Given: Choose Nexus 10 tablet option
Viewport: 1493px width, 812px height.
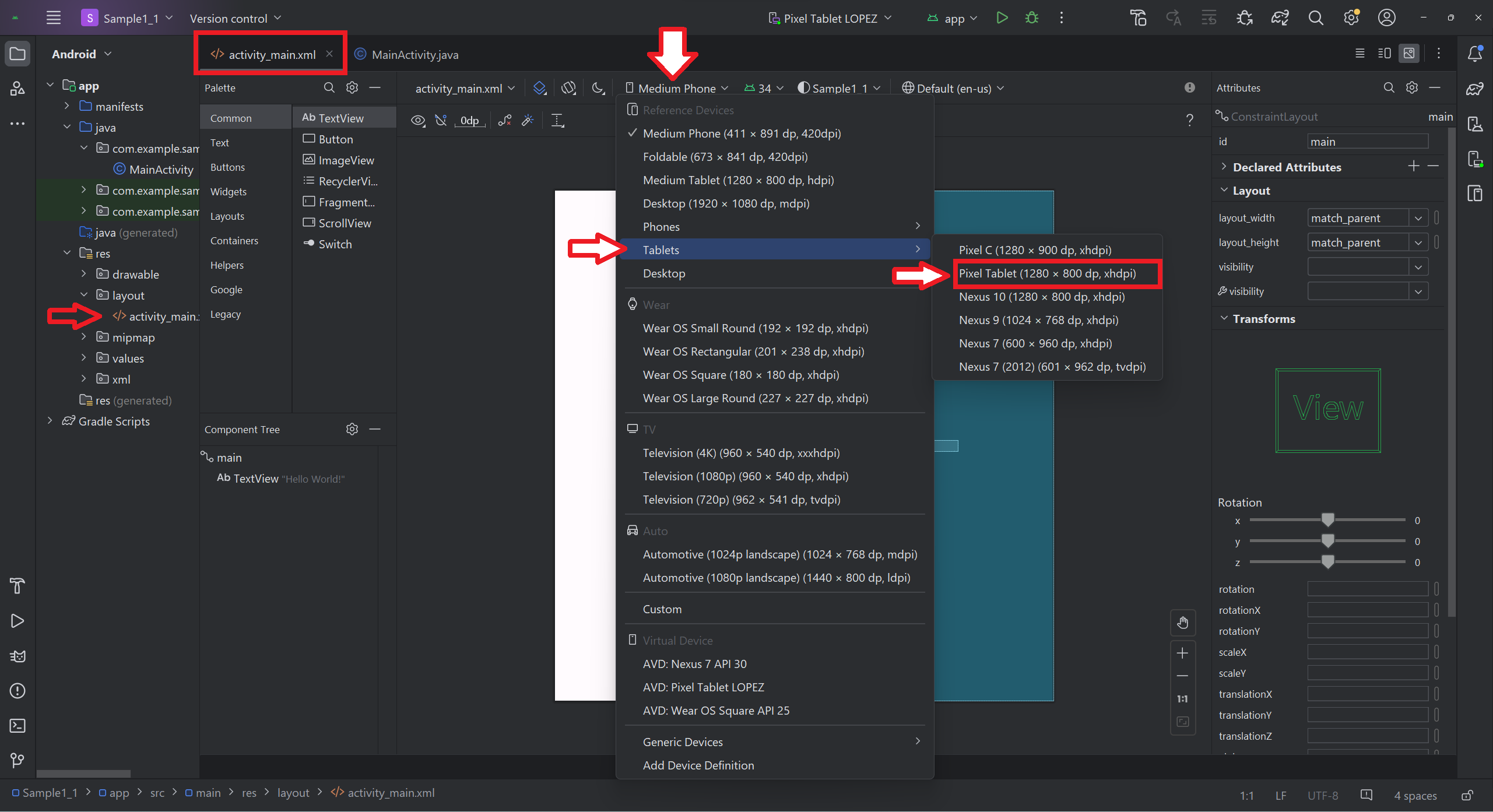Looking at the screenshot, I should point(1047,297).
